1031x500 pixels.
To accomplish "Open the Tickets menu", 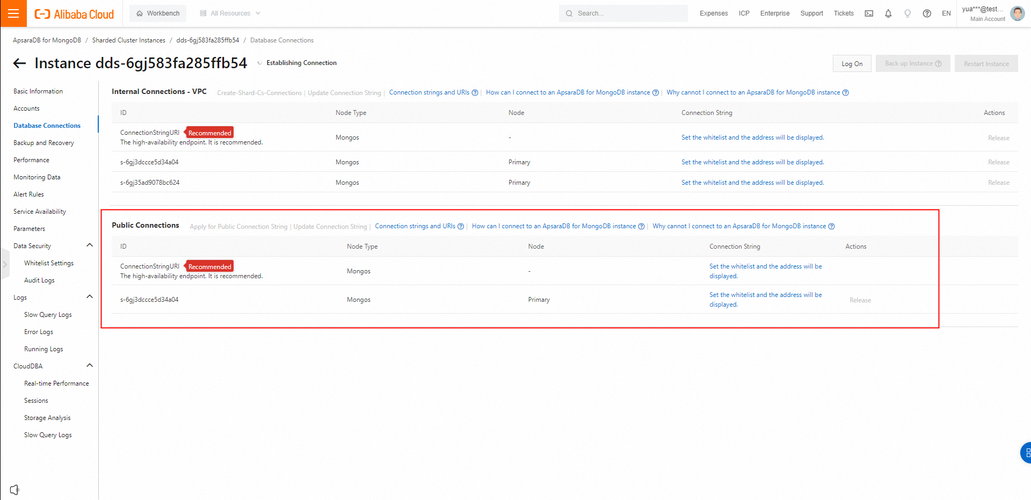I will 844,13.
